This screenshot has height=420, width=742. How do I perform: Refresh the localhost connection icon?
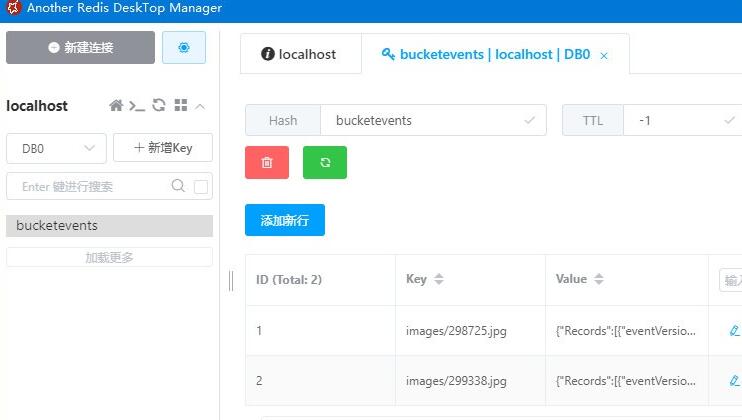pos(159,105)
